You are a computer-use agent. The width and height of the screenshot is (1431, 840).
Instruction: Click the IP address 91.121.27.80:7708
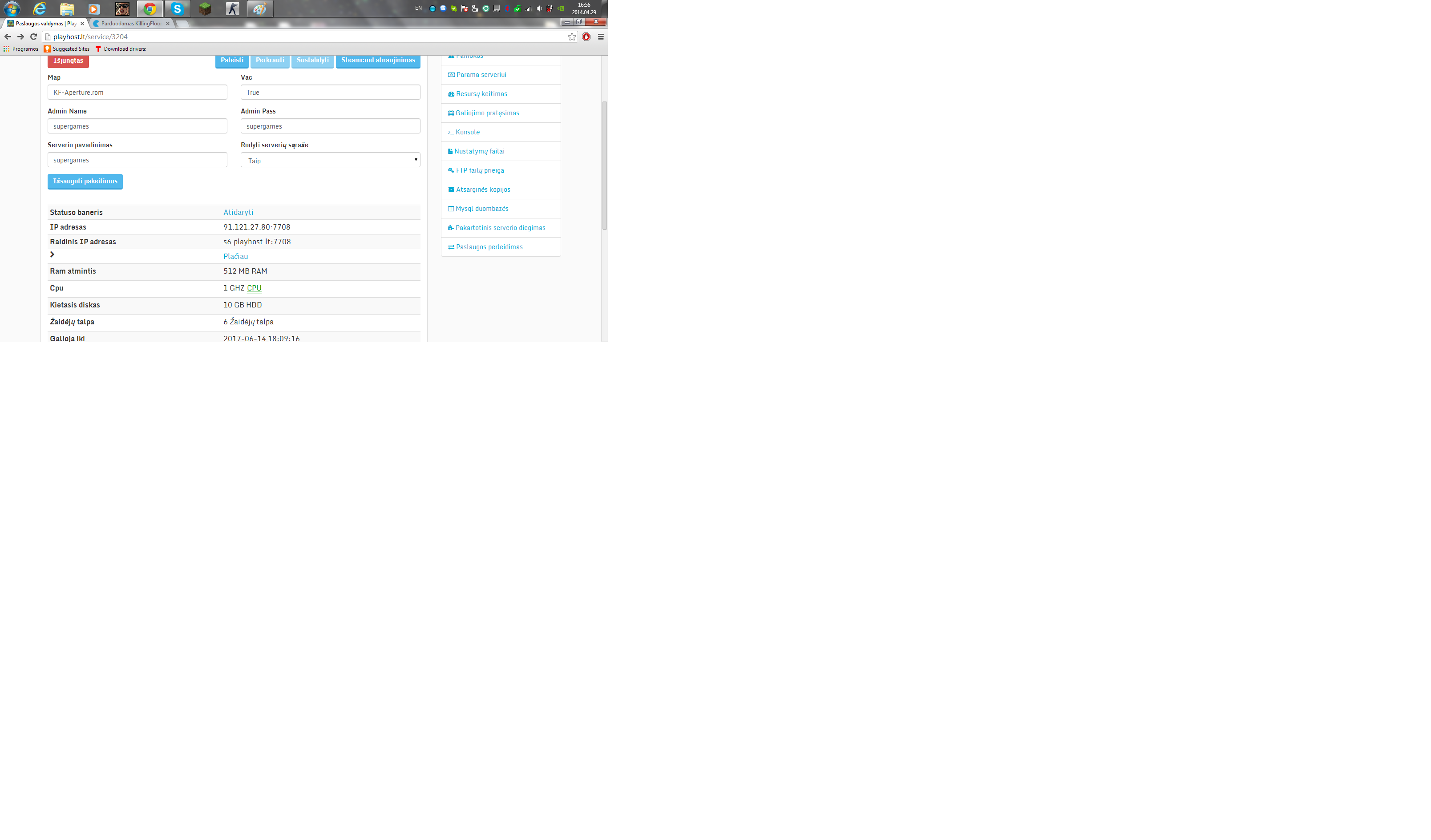[x=257, y=227]
